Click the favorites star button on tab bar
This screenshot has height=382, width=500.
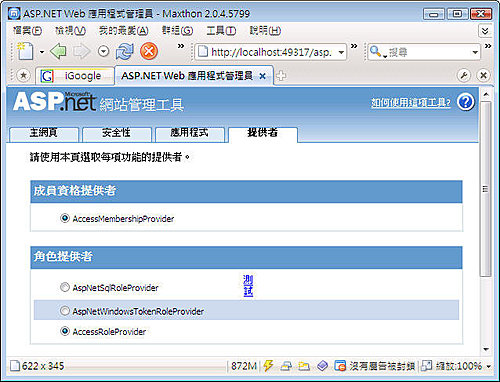pos(23,75)
